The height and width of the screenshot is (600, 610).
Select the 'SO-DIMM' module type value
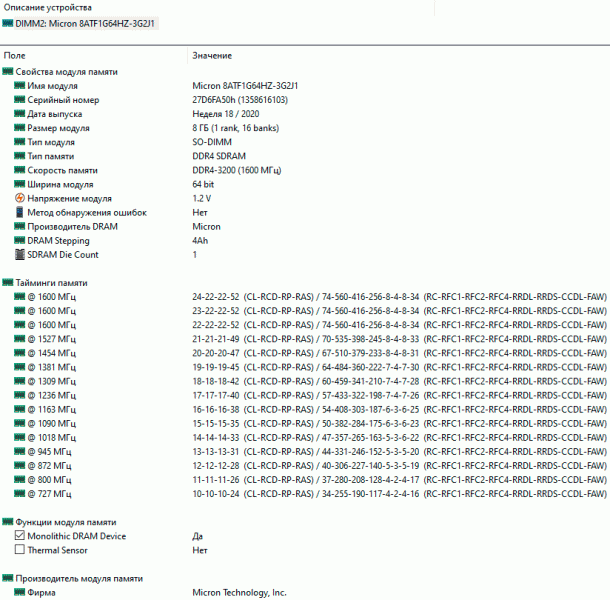point(212,142)
